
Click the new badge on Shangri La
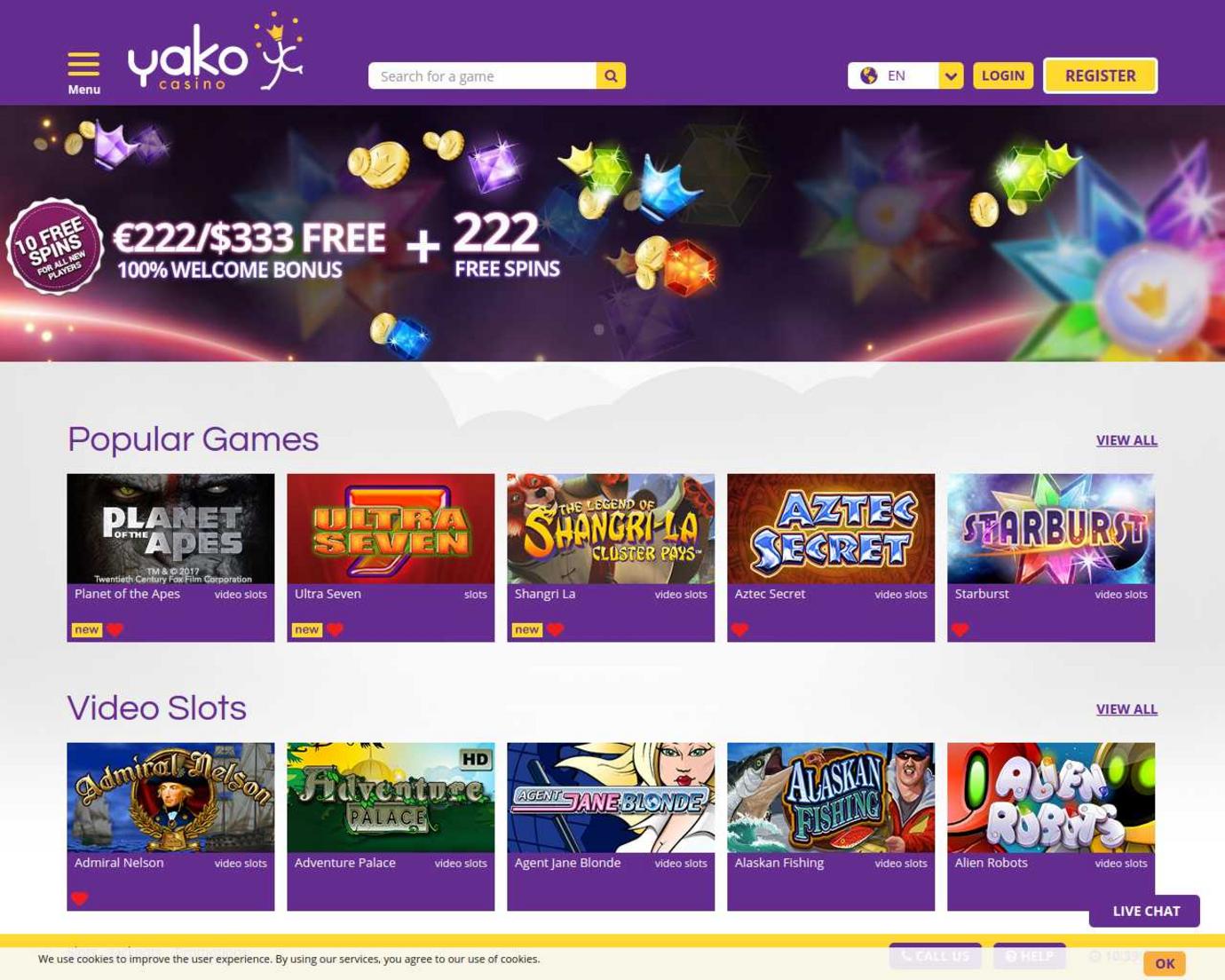click(x=527, y=630)
